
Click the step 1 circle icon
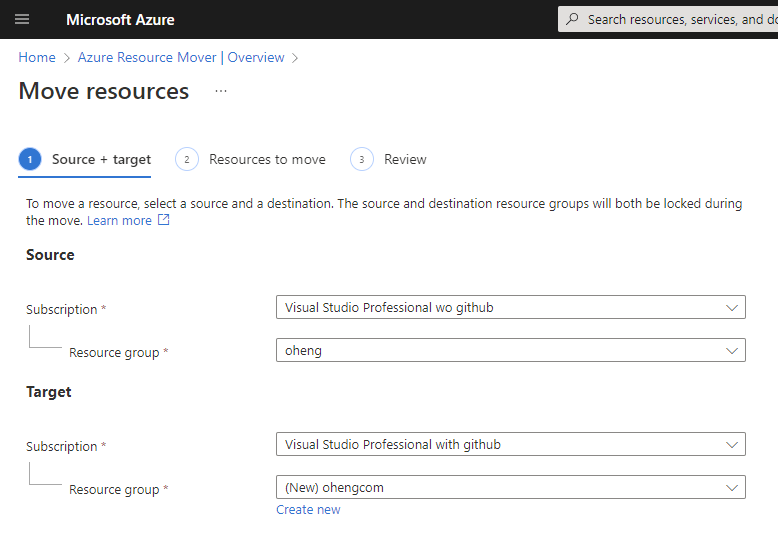pyautogui.click(x=30, y=159)
